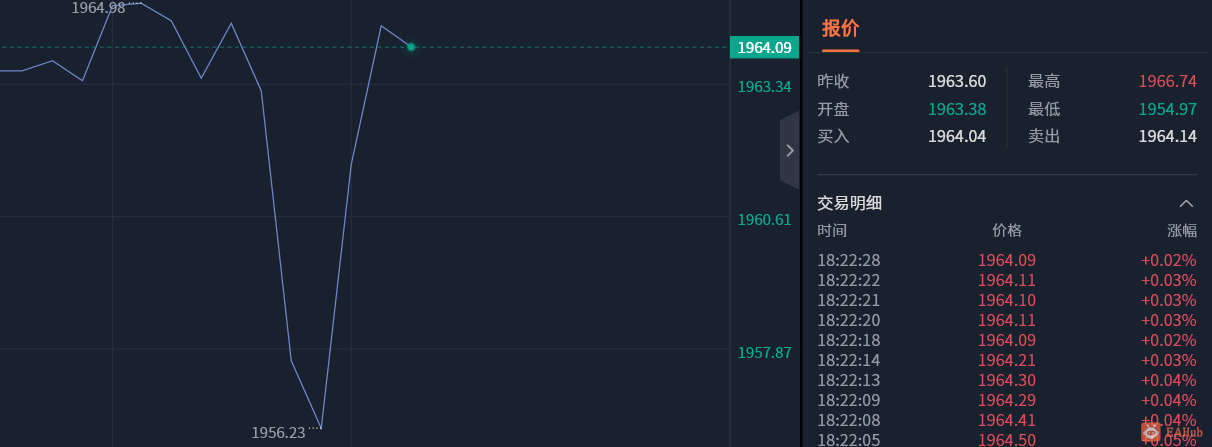The width and height of the screenshot is (1212, 447).
Task: Click the chart high label 1964.98
Action: tap(98, 8)
